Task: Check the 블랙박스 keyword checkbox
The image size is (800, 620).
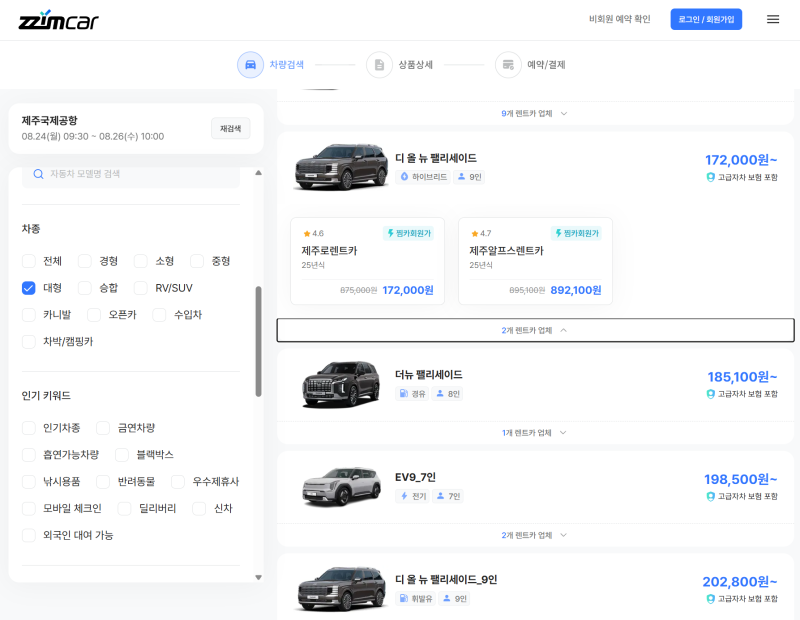Action: point(121,455)
